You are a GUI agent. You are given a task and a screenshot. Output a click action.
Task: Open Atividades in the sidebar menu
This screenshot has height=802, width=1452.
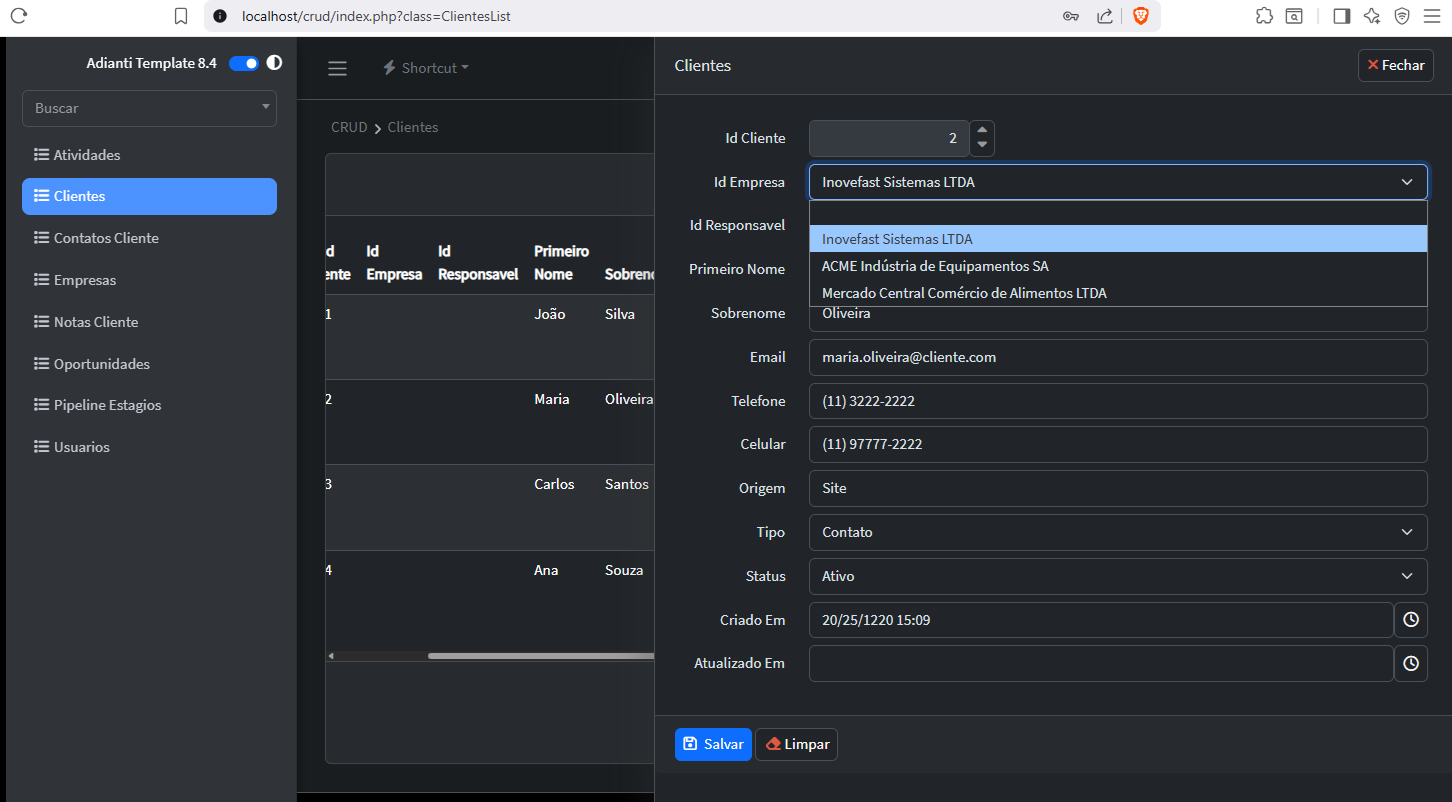[x=149, y=155]
